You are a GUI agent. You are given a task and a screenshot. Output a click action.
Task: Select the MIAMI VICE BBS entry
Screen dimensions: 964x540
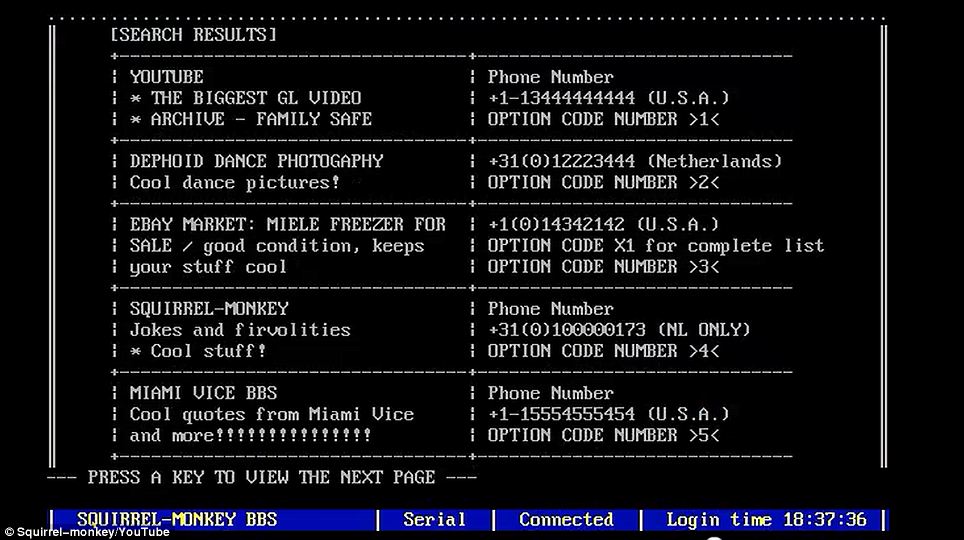(x=203, y=393)
